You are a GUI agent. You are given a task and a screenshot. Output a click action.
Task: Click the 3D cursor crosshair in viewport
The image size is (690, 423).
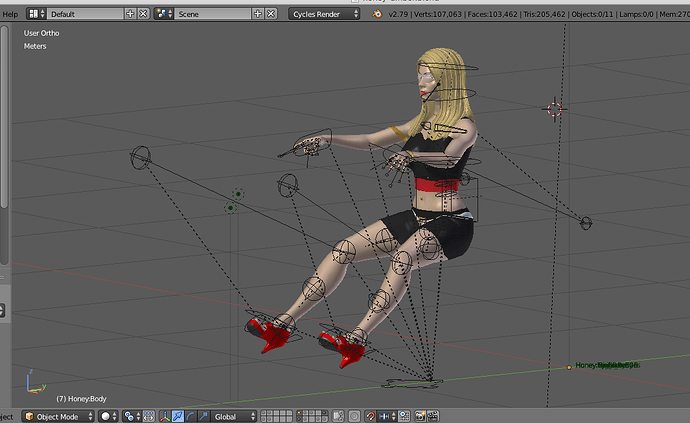coord(554,109)
